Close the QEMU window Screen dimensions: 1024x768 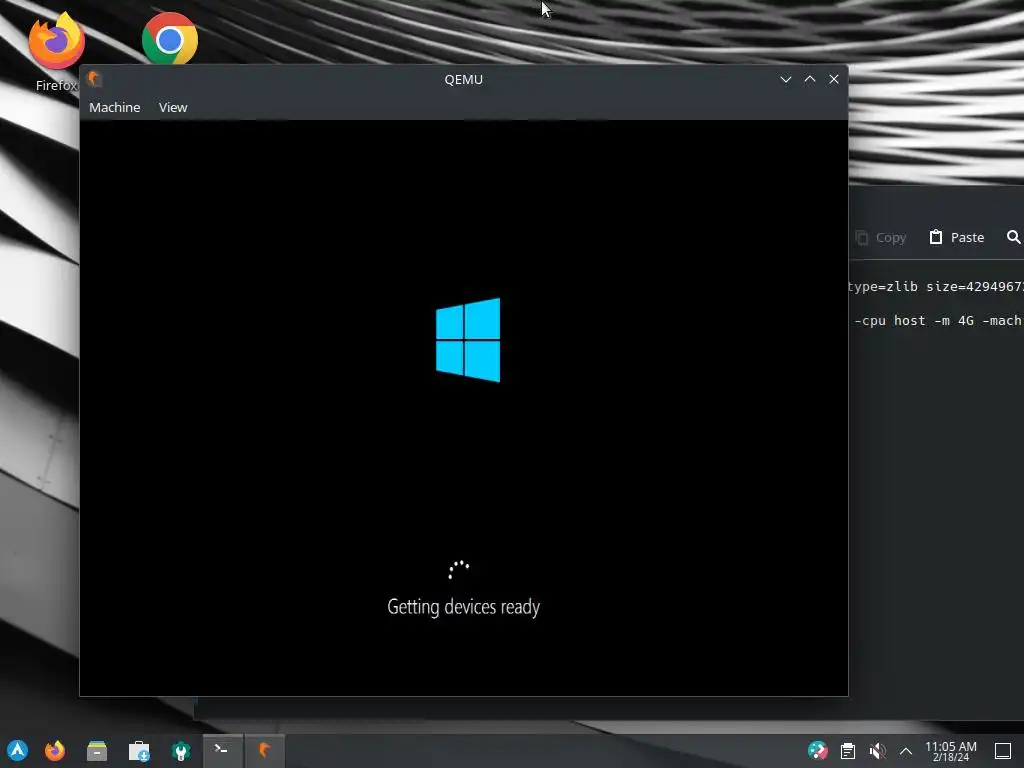[x=834, y=79]
